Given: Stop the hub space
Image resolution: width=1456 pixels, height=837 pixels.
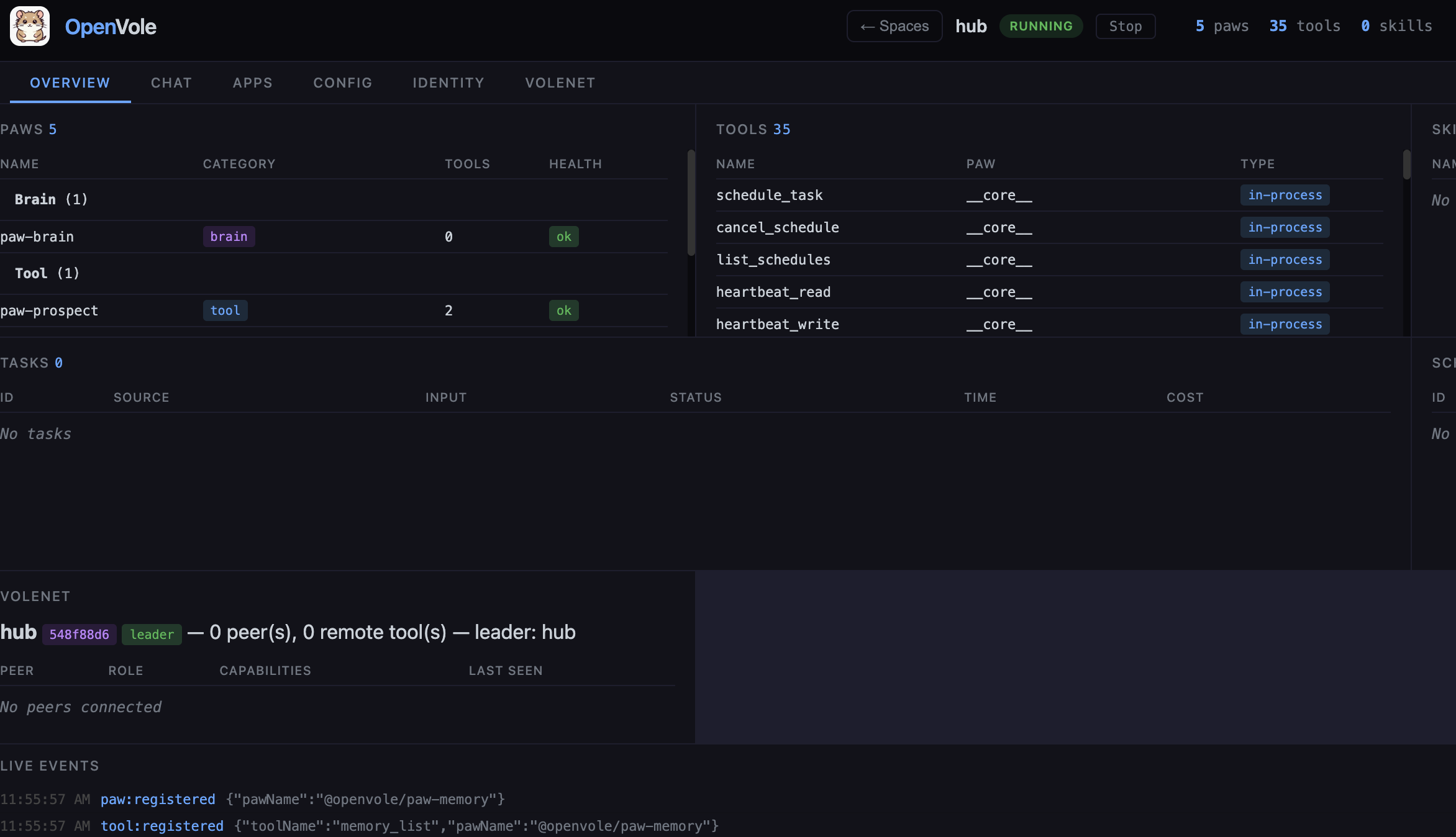Looking at the screenshot, I should (x=1126, y=26).
